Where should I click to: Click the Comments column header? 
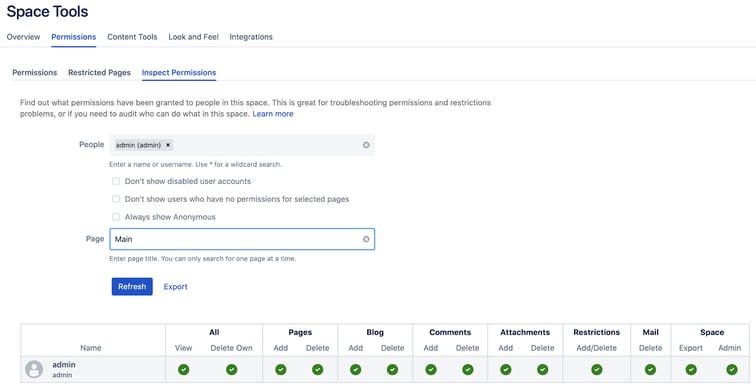(x=450, y=333)
